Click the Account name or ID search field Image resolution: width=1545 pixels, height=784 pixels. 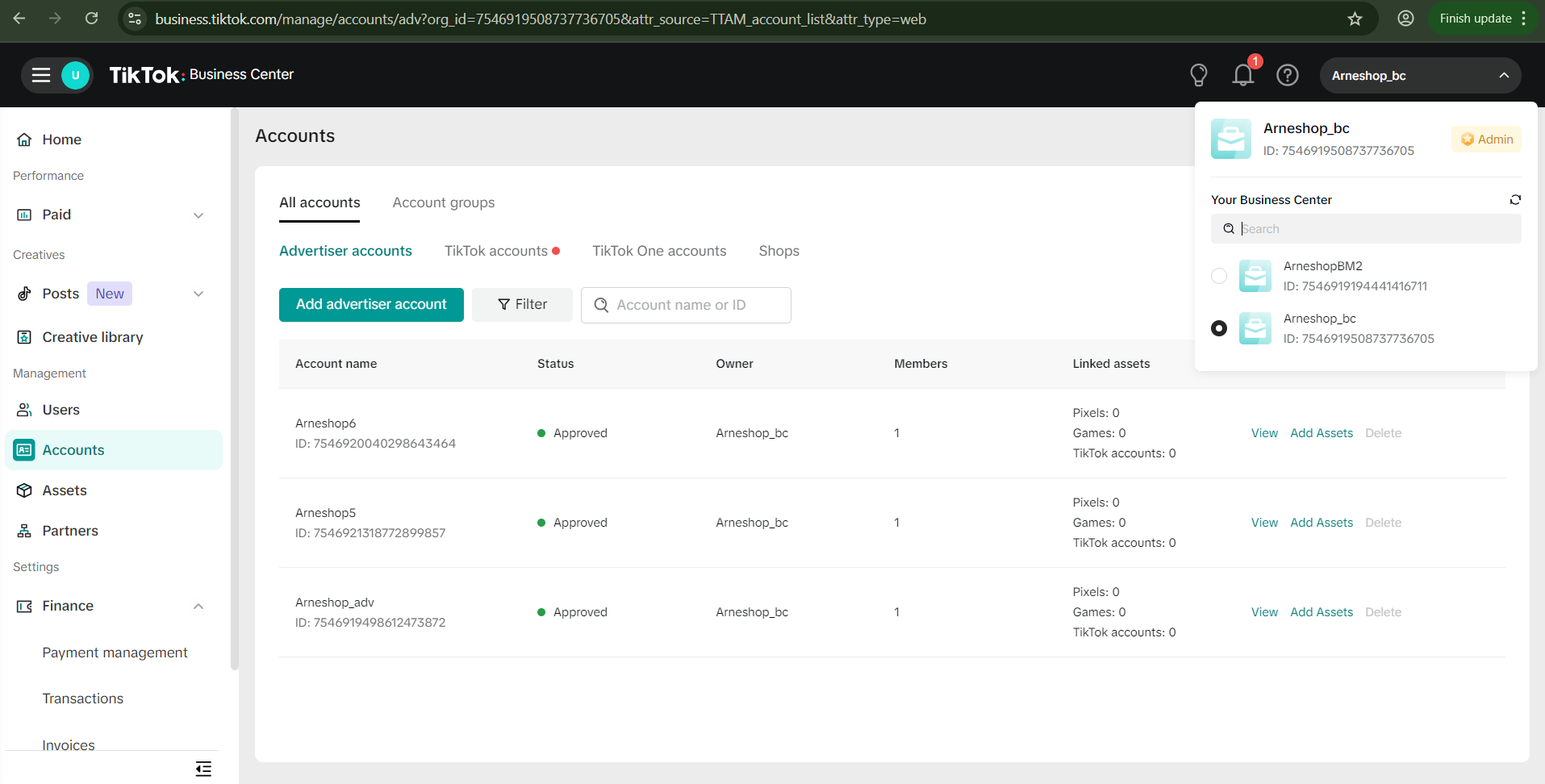click(694, 305)
